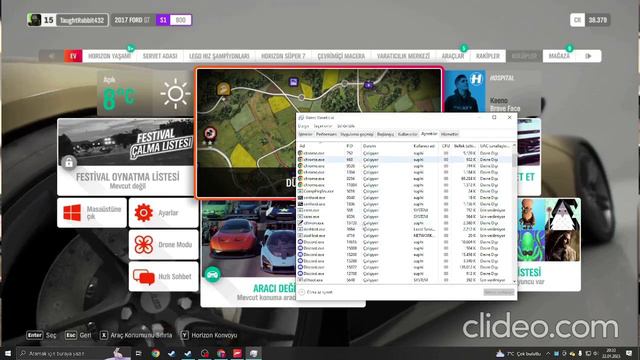Select the highlighted chrome.exe row
Viewport: 640px width, 360px height.
point(404,159)
